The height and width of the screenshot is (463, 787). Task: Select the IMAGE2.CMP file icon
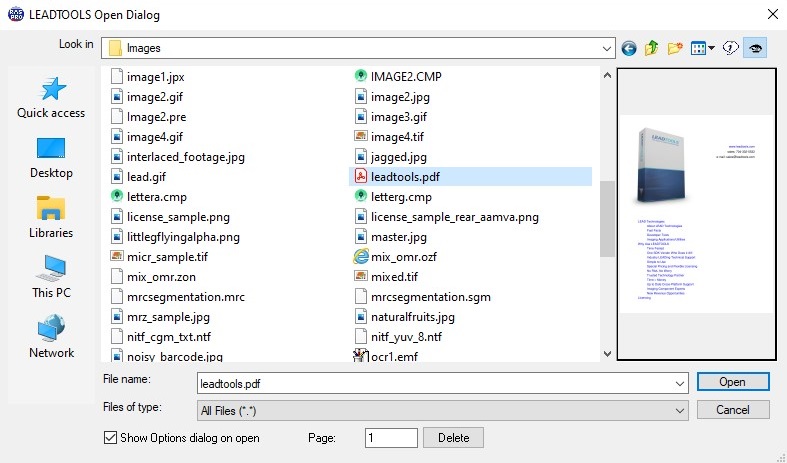pyautogui.click(x=360, y=76)
